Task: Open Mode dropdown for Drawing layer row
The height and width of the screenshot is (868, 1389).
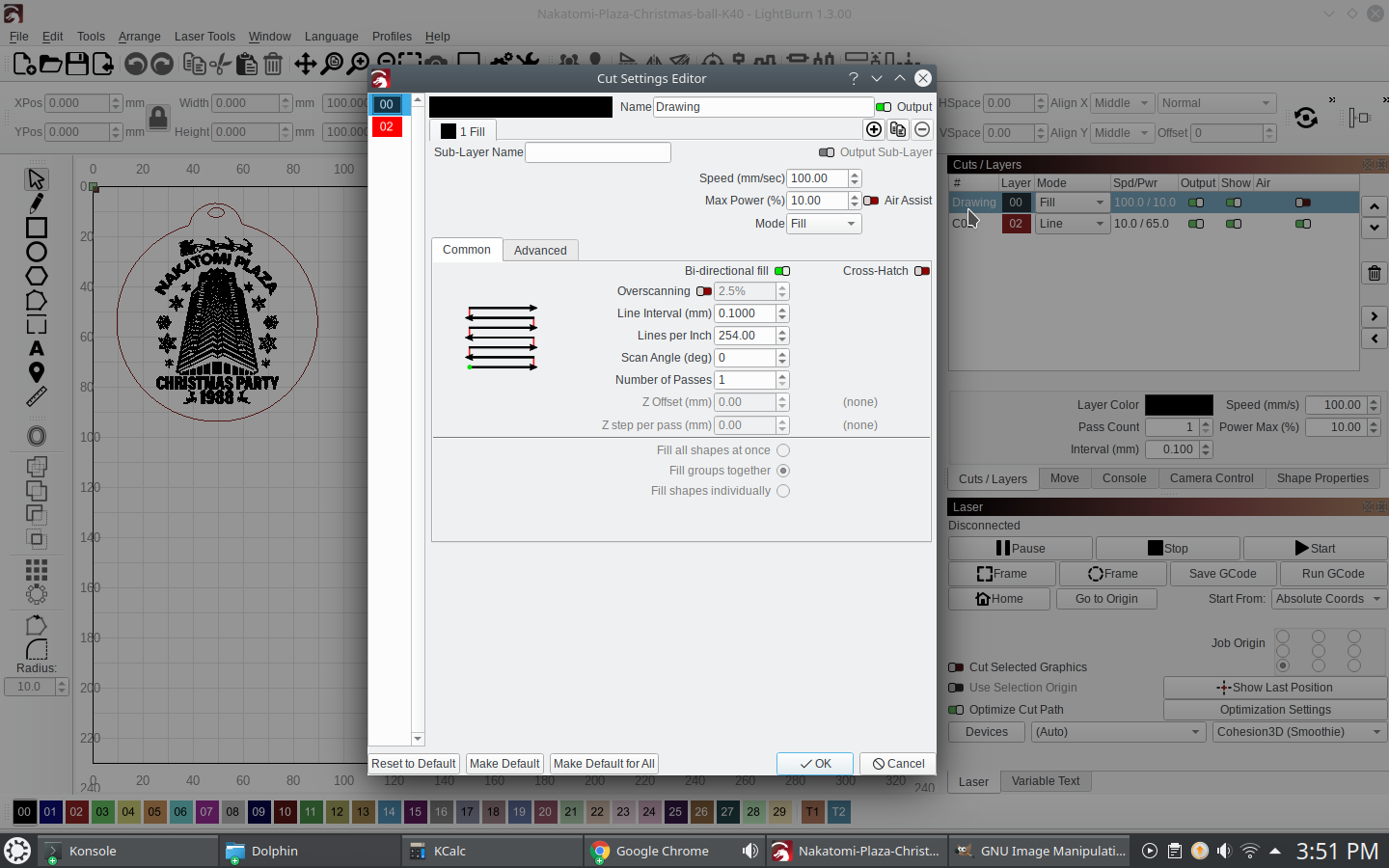Action: click(1071, 203)
